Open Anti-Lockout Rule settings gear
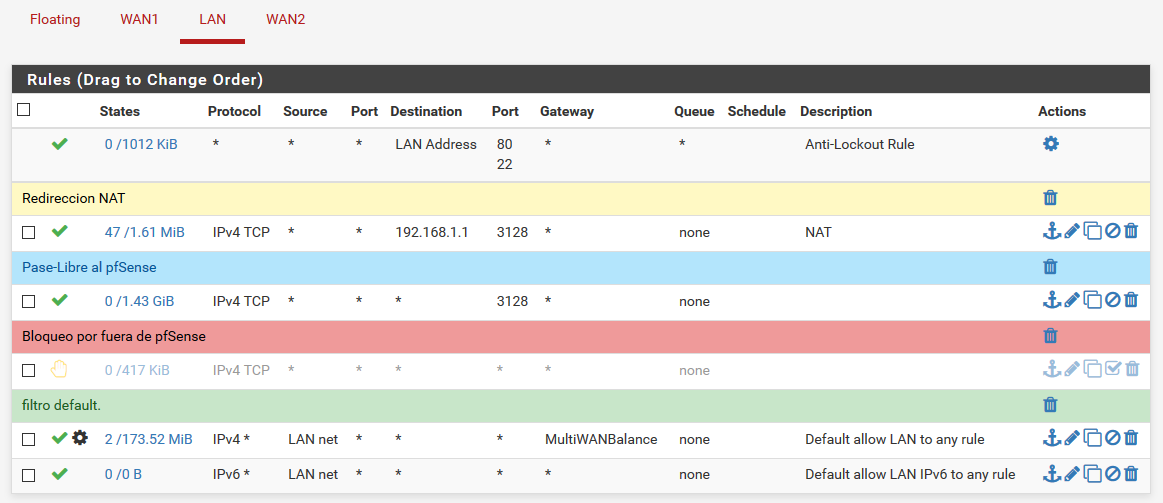The height and width of the screenshot is (503, 1163). click(x=1050, y=144)
